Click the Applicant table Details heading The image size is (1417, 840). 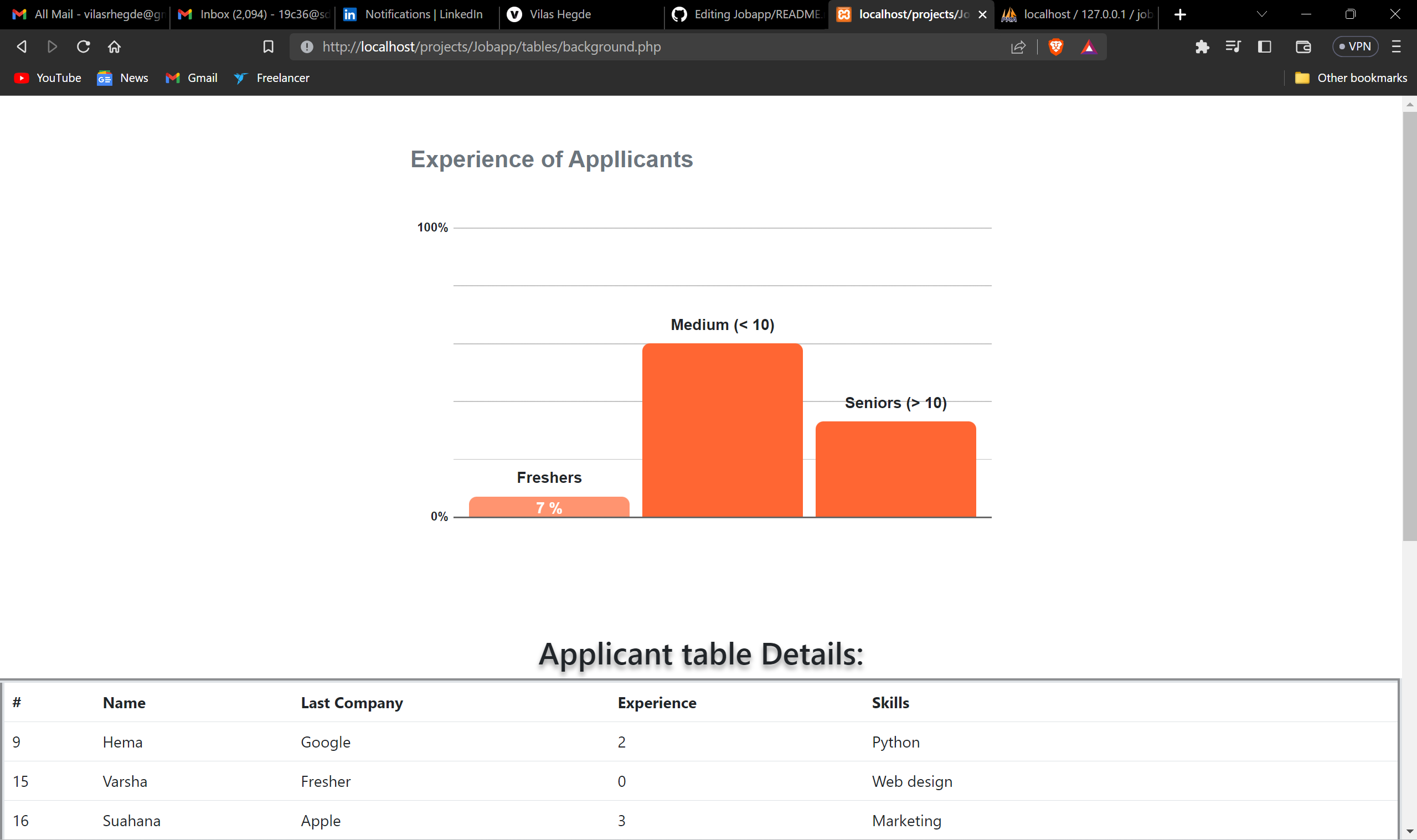point(700,655)
